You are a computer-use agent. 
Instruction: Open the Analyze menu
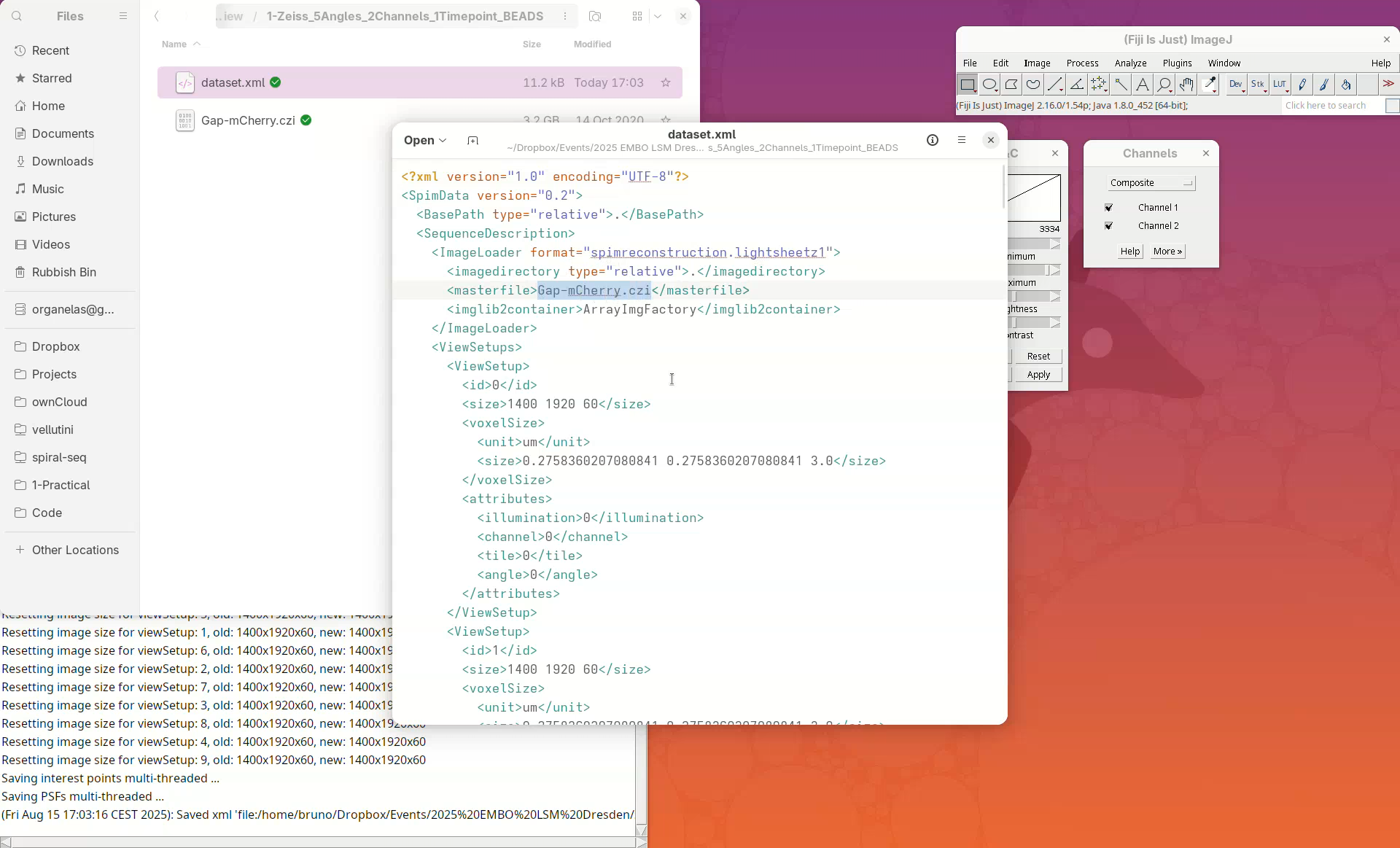coord(1130,63)
